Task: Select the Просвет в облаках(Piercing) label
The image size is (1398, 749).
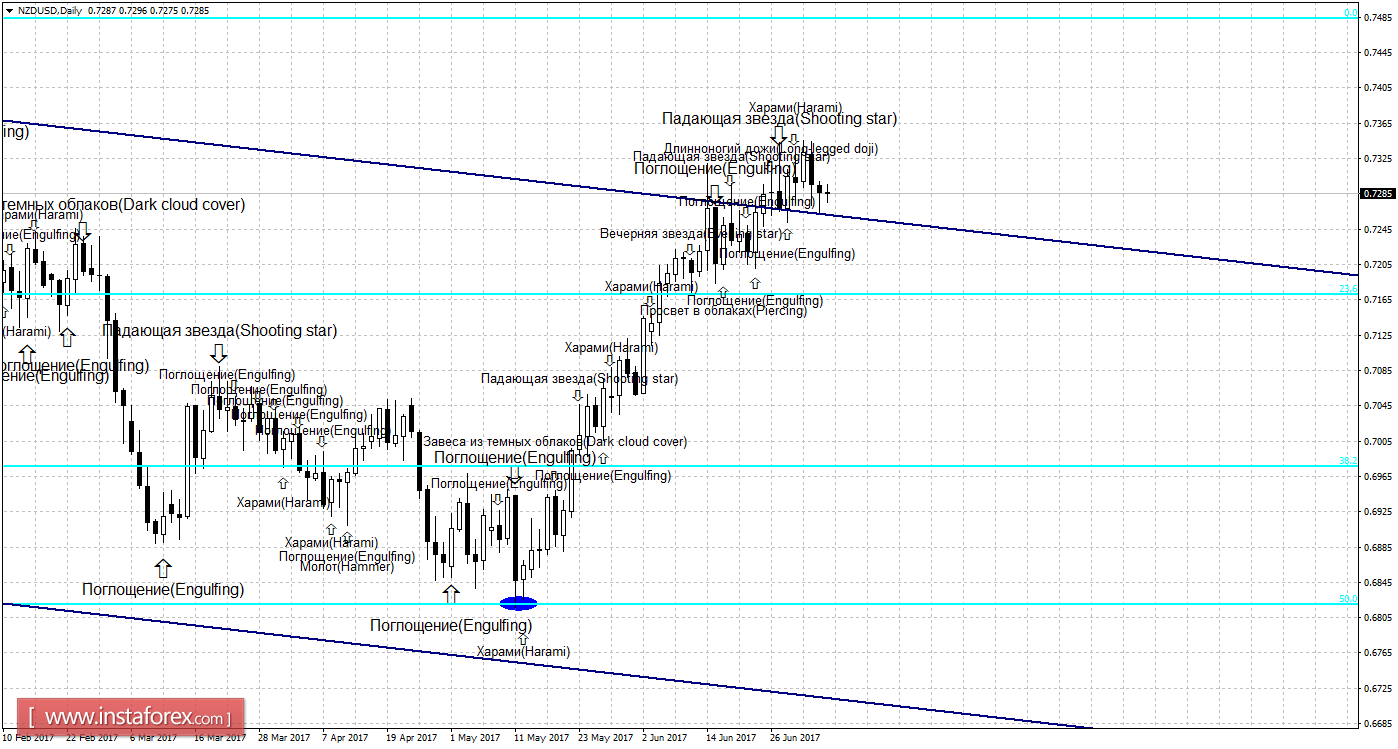Action: click(x=723, y=311)
